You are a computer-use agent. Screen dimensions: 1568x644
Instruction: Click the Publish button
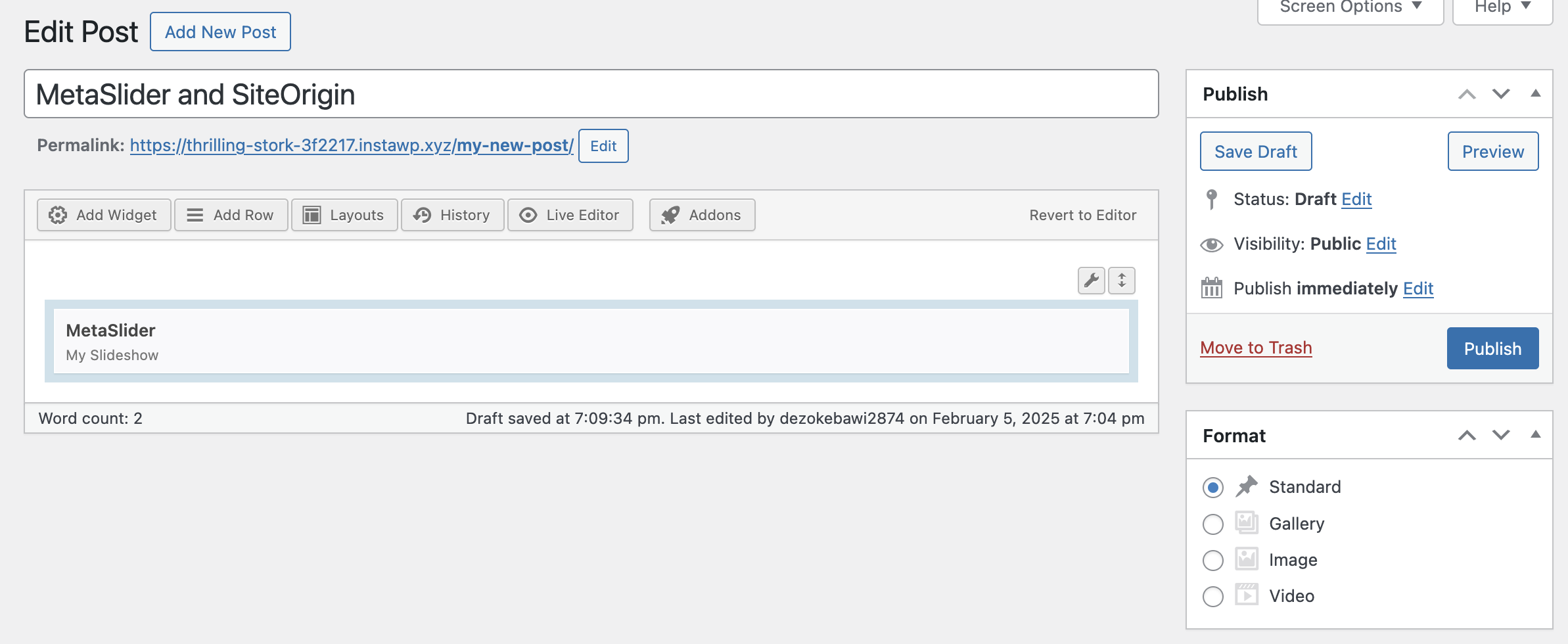tap(1492, 348)
